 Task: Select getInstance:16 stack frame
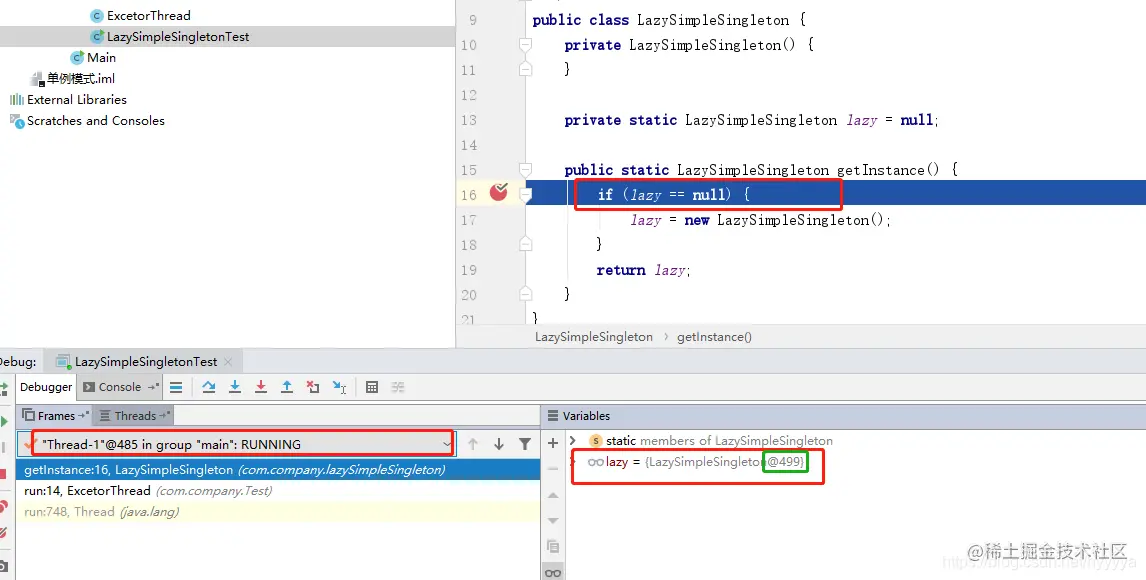[x=278, y=470]
